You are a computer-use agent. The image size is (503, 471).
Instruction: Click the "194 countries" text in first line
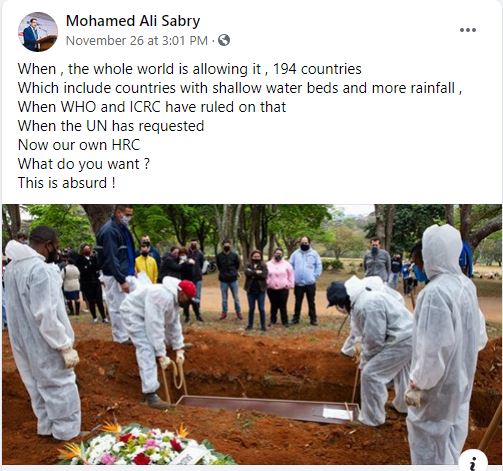click(x=317, y=69)
